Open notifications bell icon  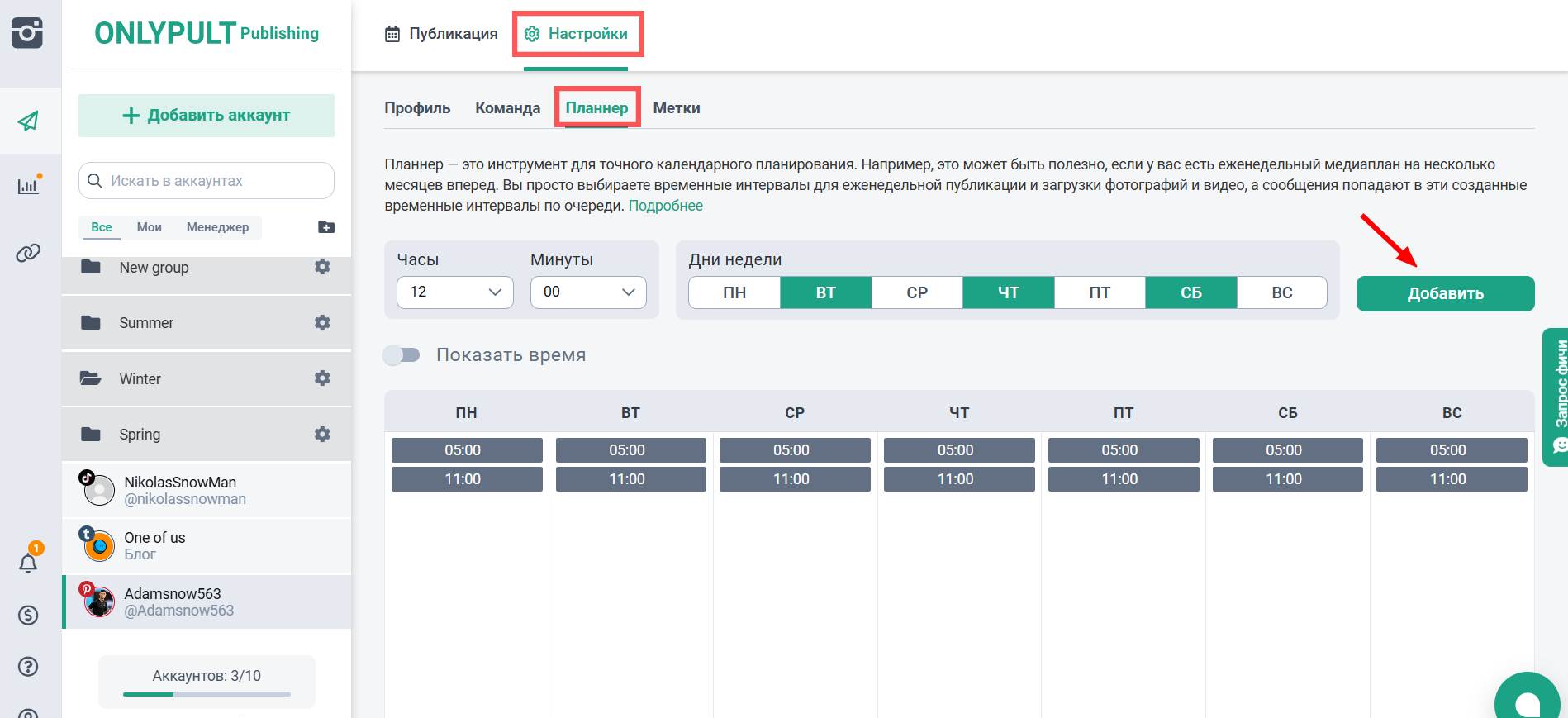(x=28, y=563)
